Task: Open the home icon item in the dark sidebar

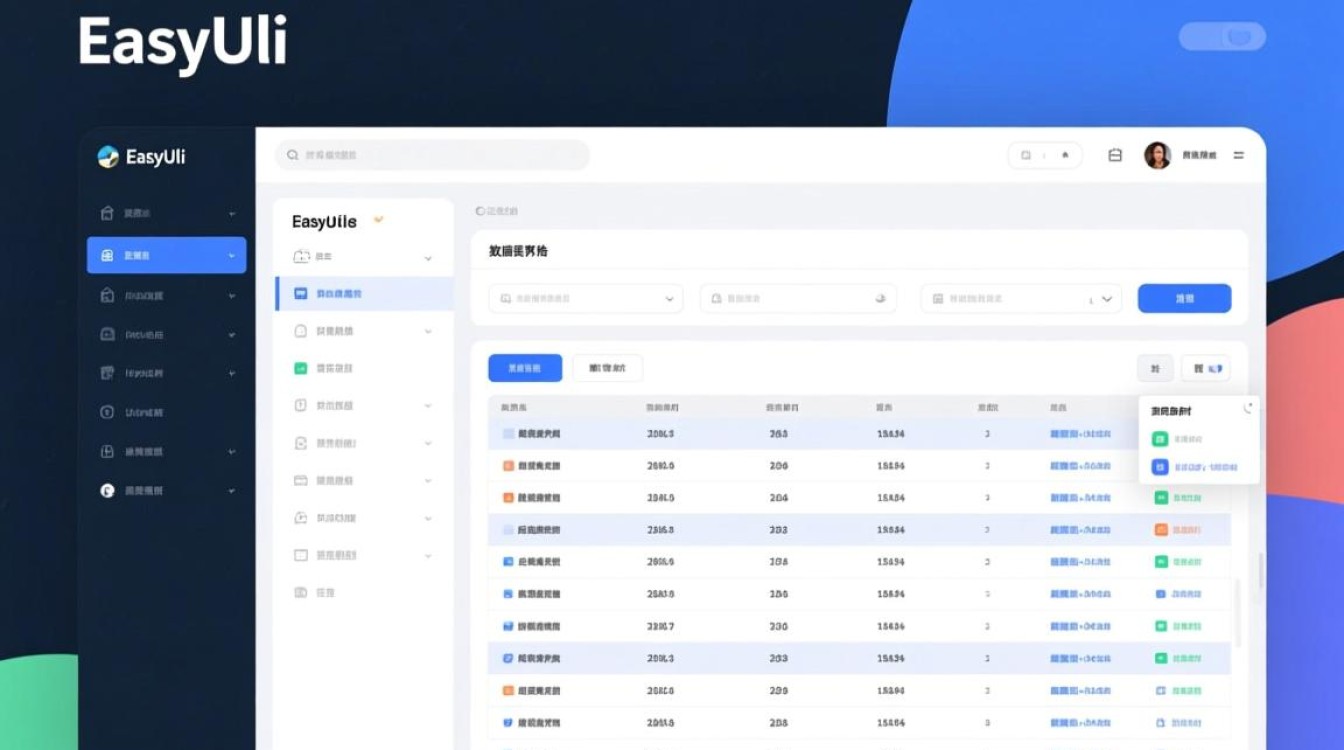Action: 108,213
